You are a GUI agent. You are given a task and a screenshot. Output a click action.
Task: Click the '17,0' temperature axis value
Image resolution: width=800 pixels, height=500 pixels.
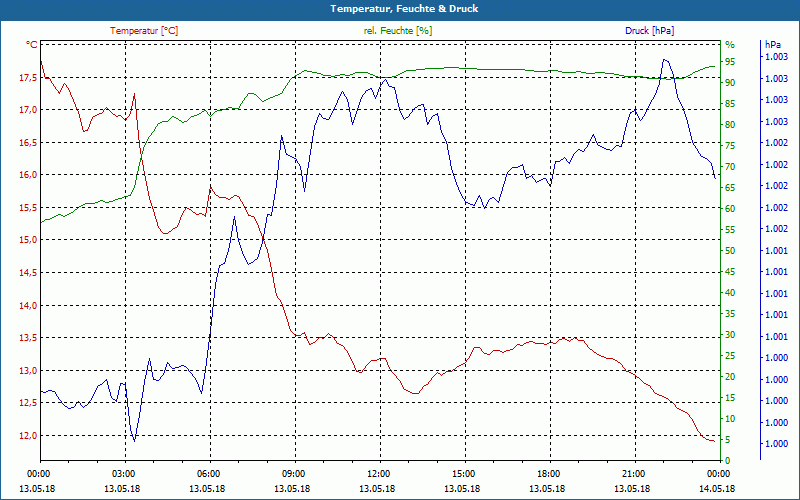(x=29, y=110)
